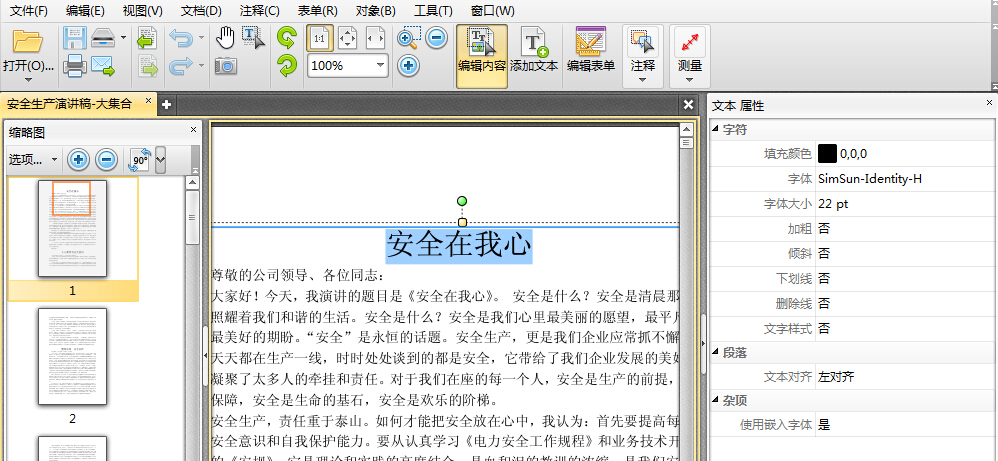The image size is (998, 461).
Task: Click the 注释 tool icon
Action: 643,42
